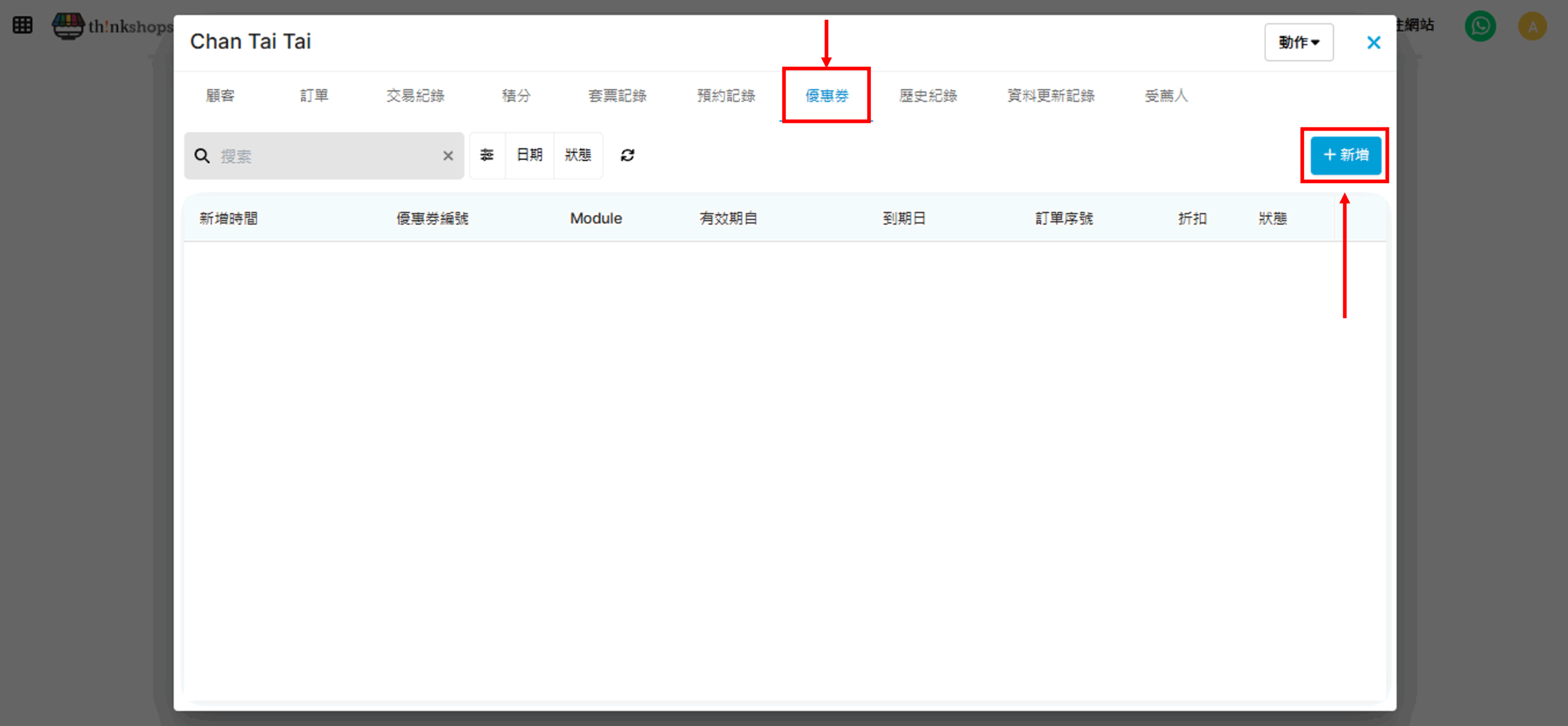This screenshot has height=726, width=1568.
Task: Open the 交易紀錄 tab
Action: (x=415, y=96)
